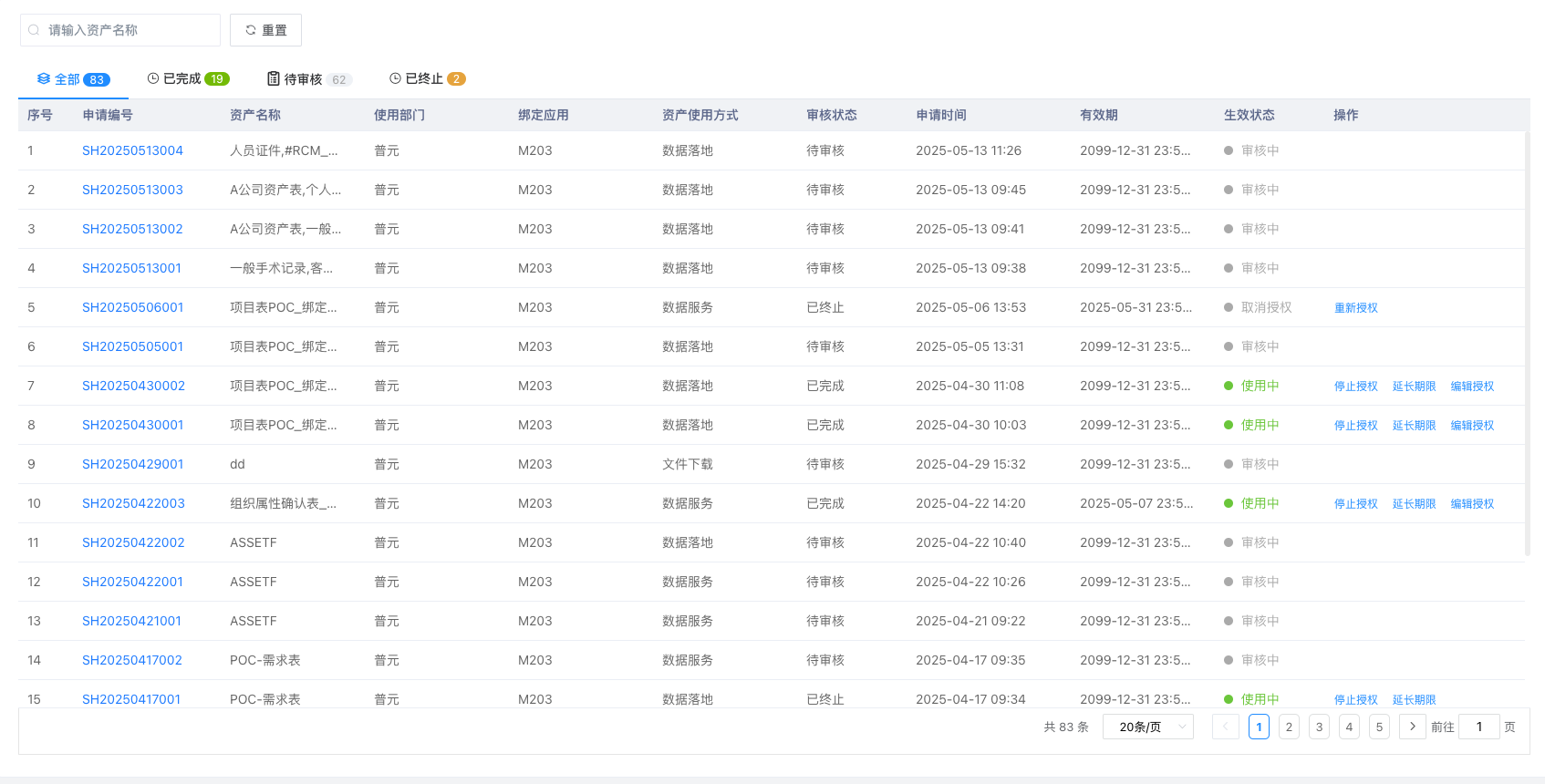The image size is (1545, 784).
Task: Click 停止授权 for SH20250430002
Action: [1355, 387]
